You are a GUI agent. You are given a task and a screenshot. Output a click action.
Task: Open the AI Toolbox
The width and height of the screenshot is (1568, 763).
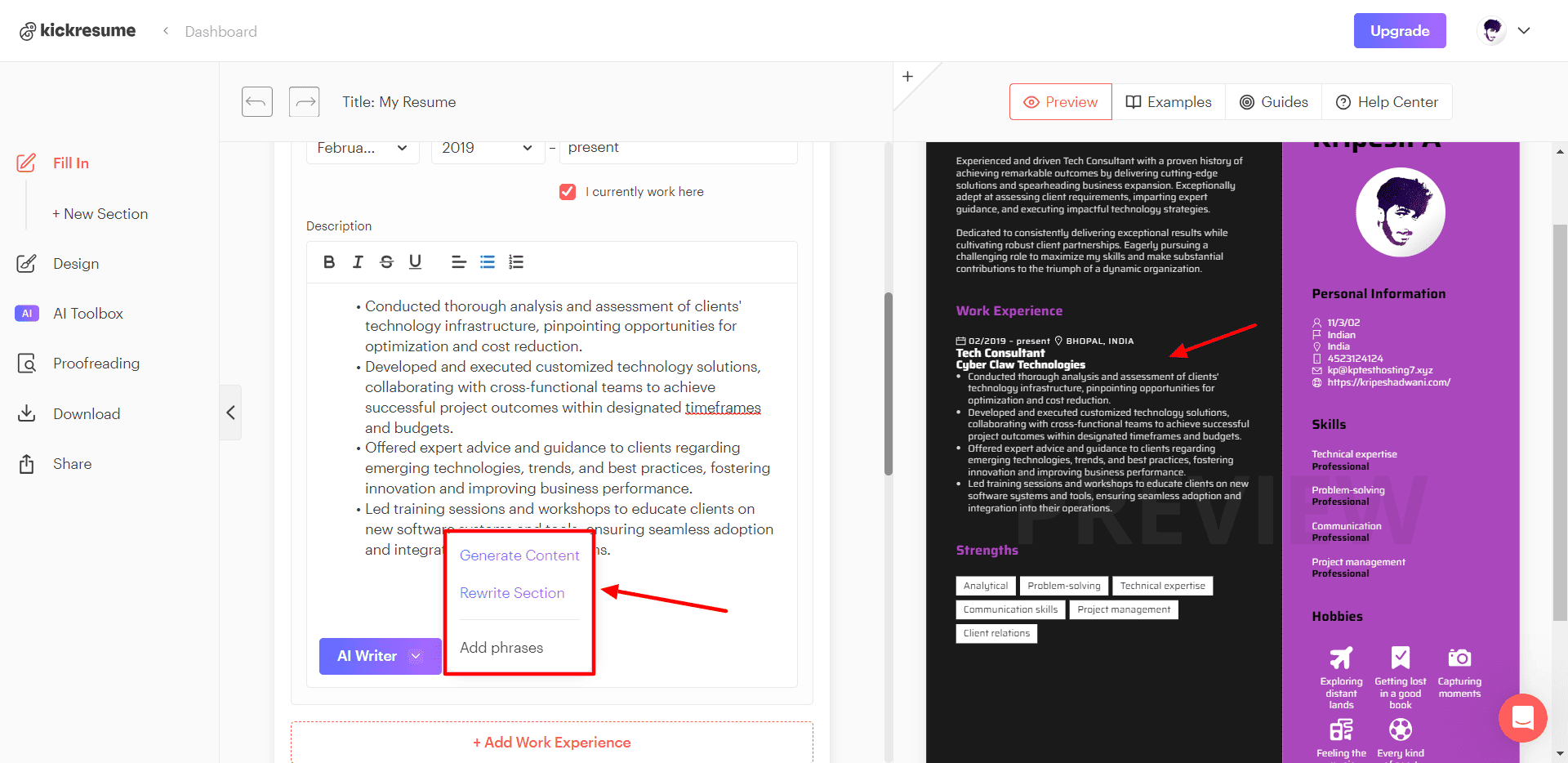coord(88,314)
